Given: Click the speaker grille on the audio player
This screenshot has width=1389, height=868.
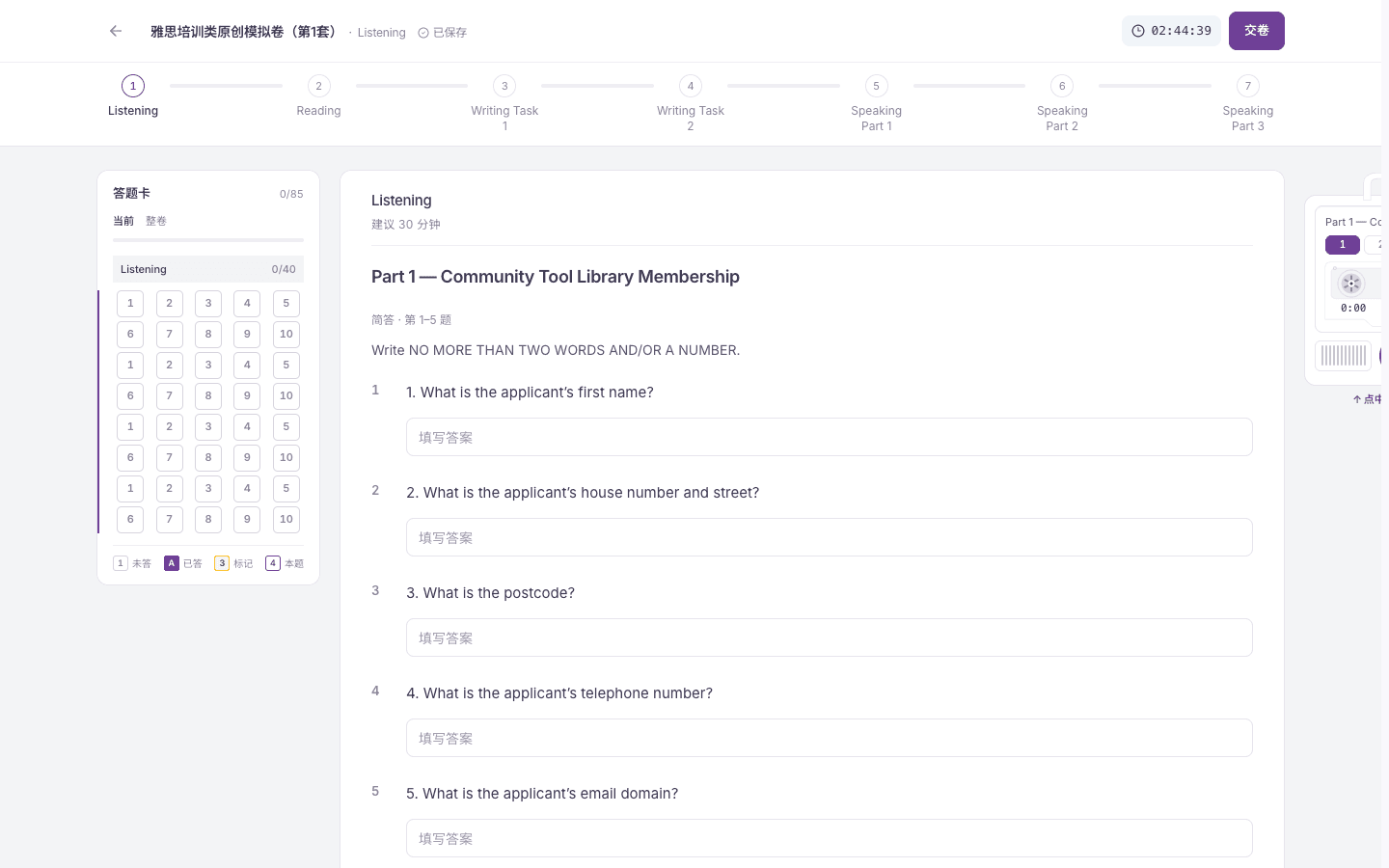Looking at the screenshot, I should tap(1343, 356).
